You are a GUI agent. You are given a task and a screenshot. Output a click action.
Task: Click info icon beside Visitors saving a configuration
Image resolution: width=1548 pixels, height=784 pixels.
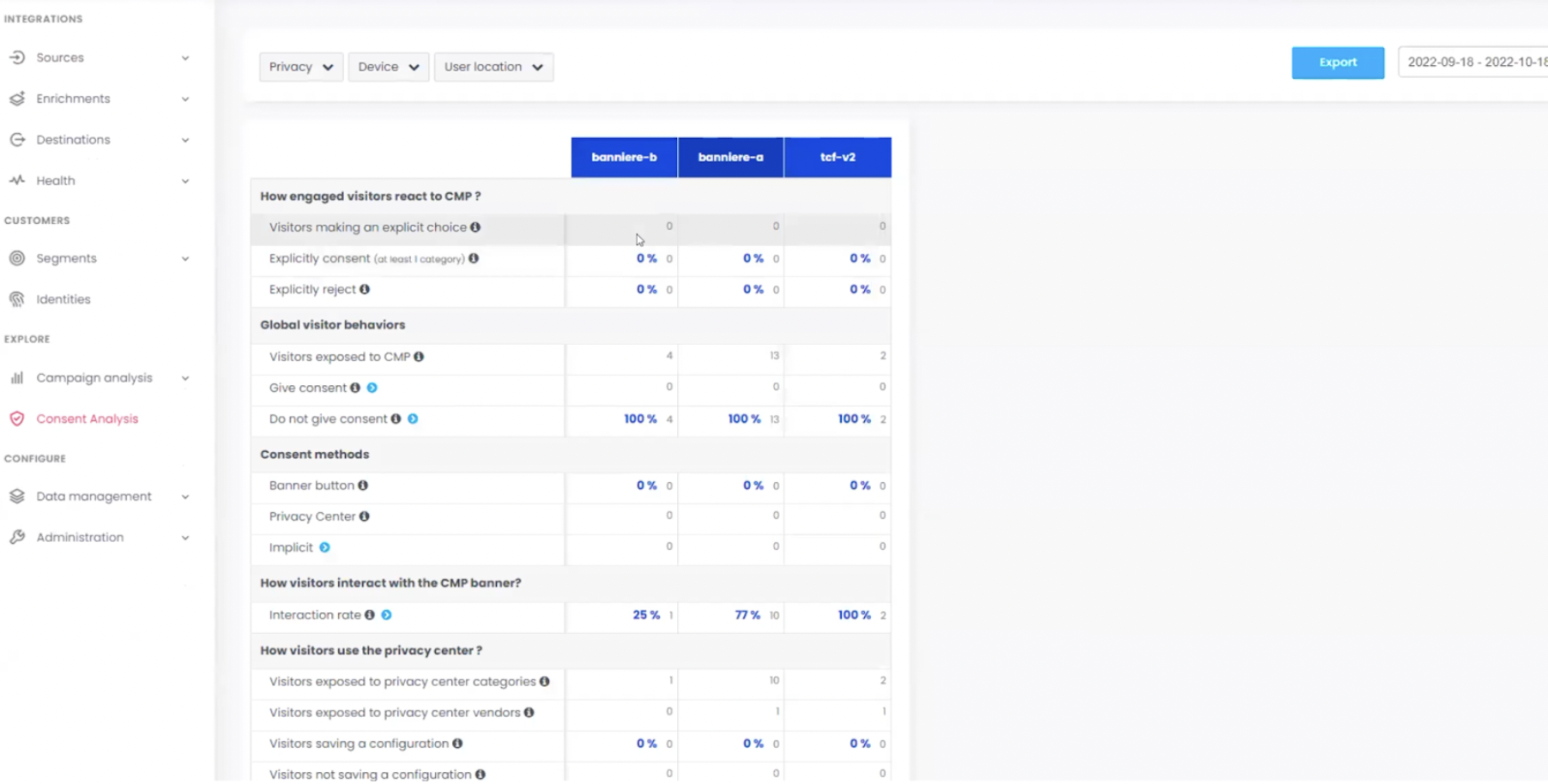[457, 744]
